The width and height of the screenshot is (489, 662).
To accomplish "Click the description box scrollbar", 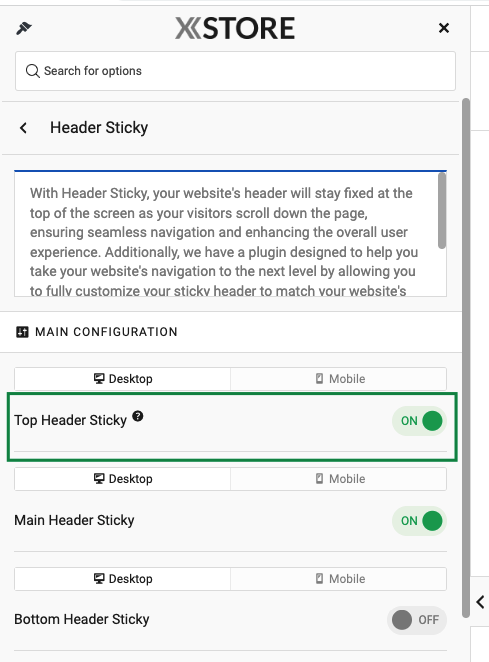I will click(x=442, y=211).
